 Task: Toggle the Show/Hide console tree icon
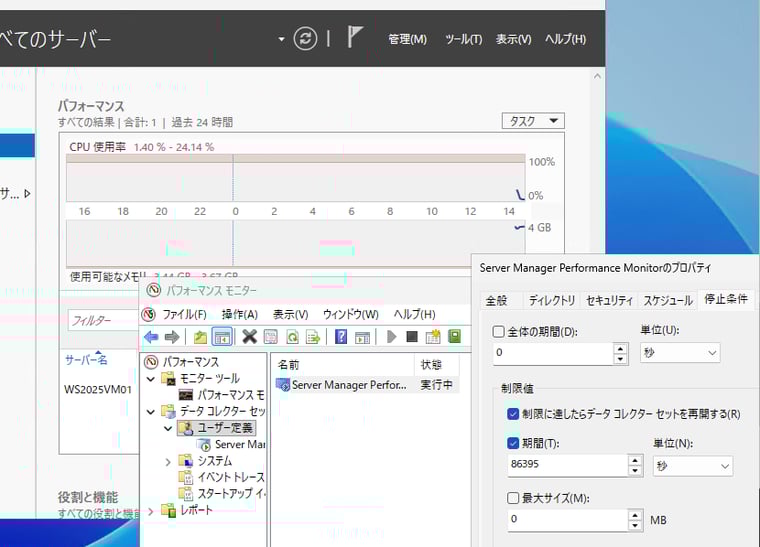click(222, 337)
